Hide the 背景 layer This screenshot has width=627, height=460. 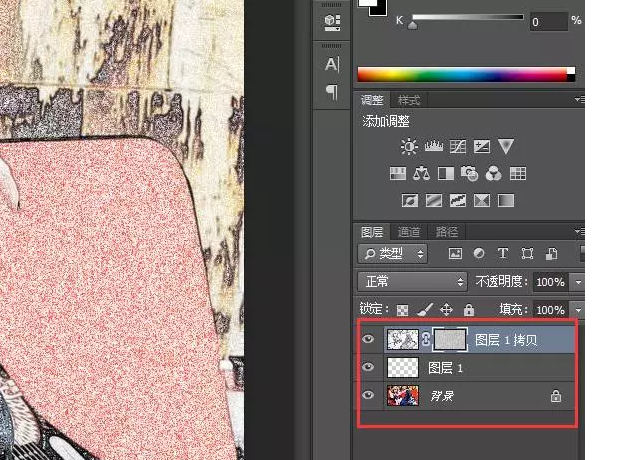(368, 395)
